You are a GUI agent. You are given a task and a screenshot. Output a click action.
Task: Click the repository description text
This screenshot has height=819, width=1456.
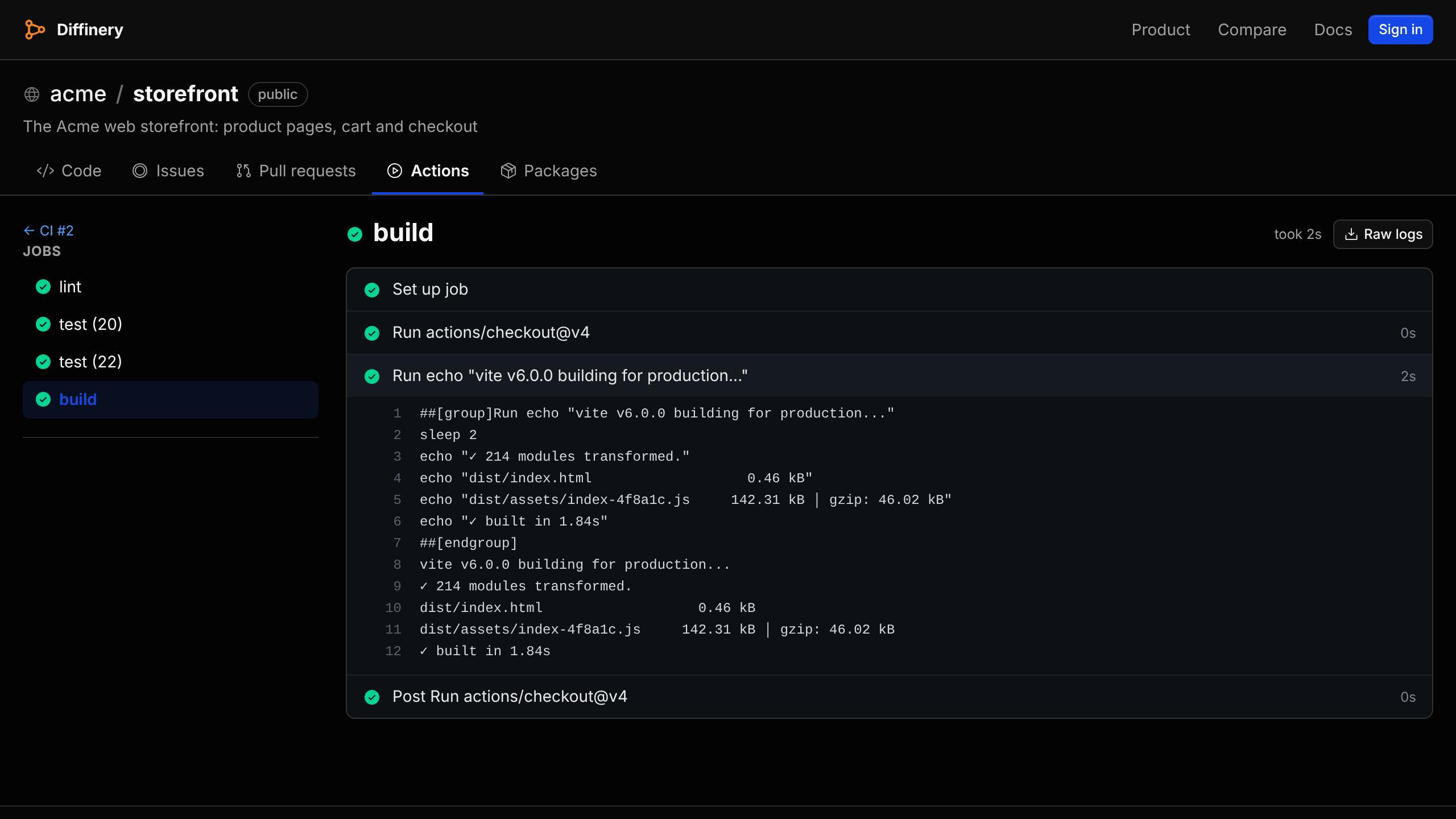[250, 126]
